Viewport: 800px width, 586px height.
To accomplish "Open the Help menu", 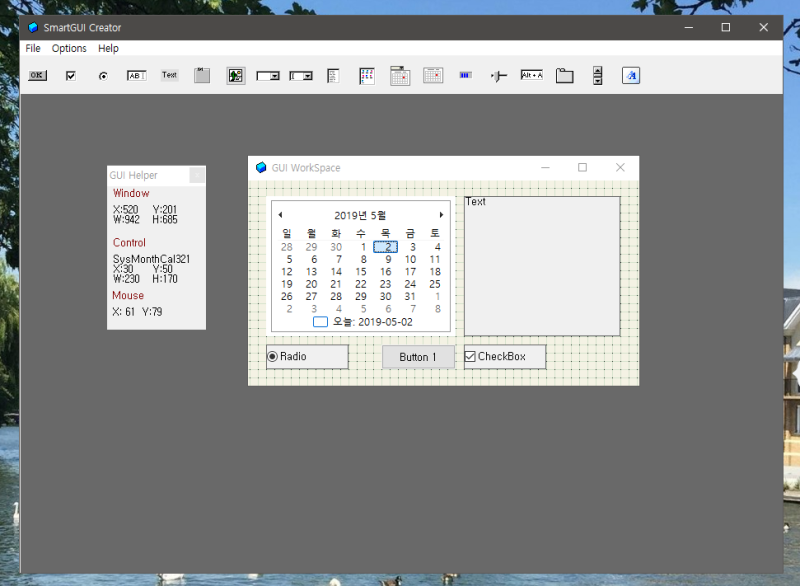I will [108, 48].
